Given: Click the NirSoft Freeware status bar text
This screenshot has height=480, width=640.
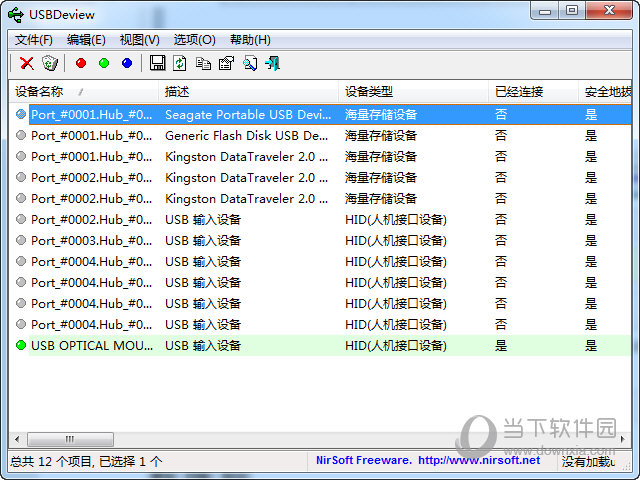Looking at the screenshot, I should (364, 460).
